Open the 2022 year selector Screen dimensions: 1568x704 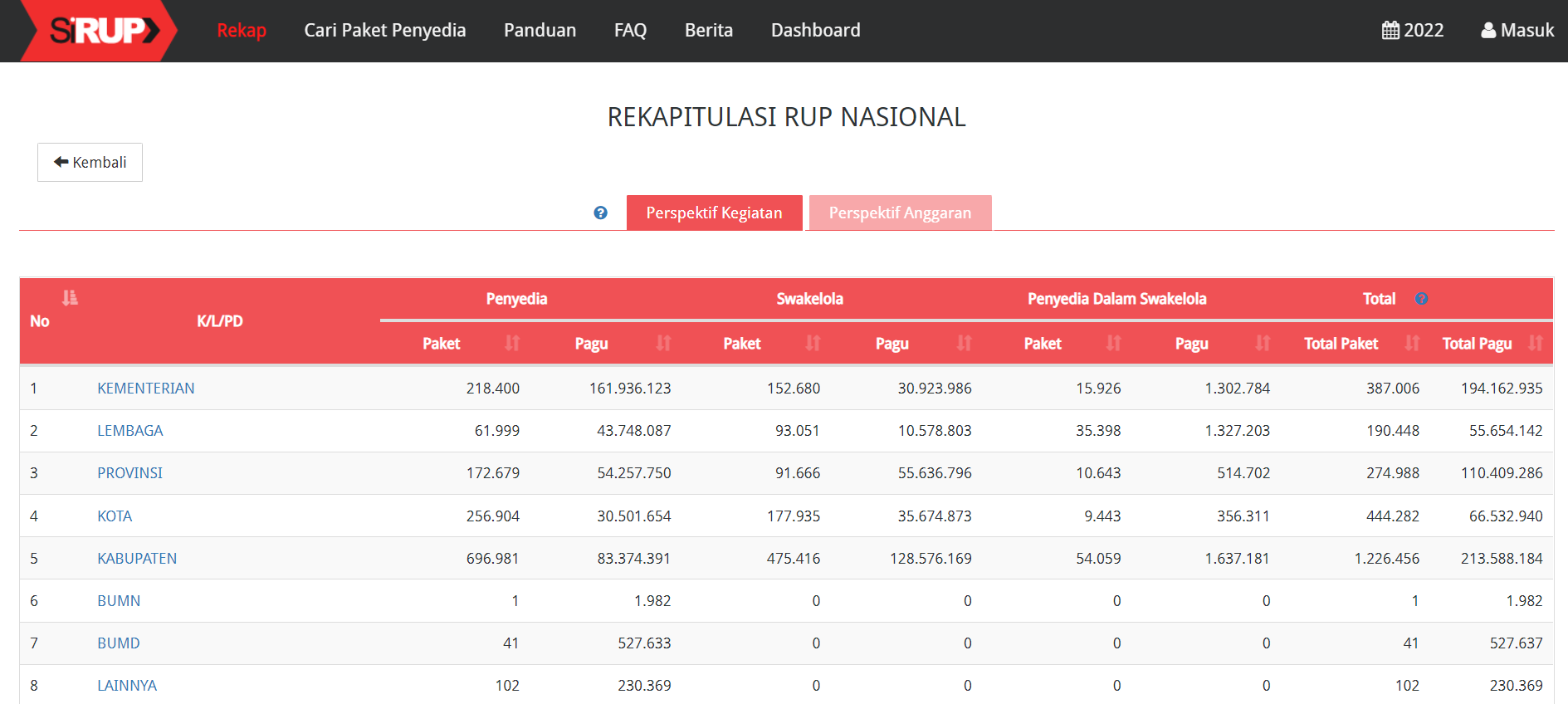tap(1412, 31)
